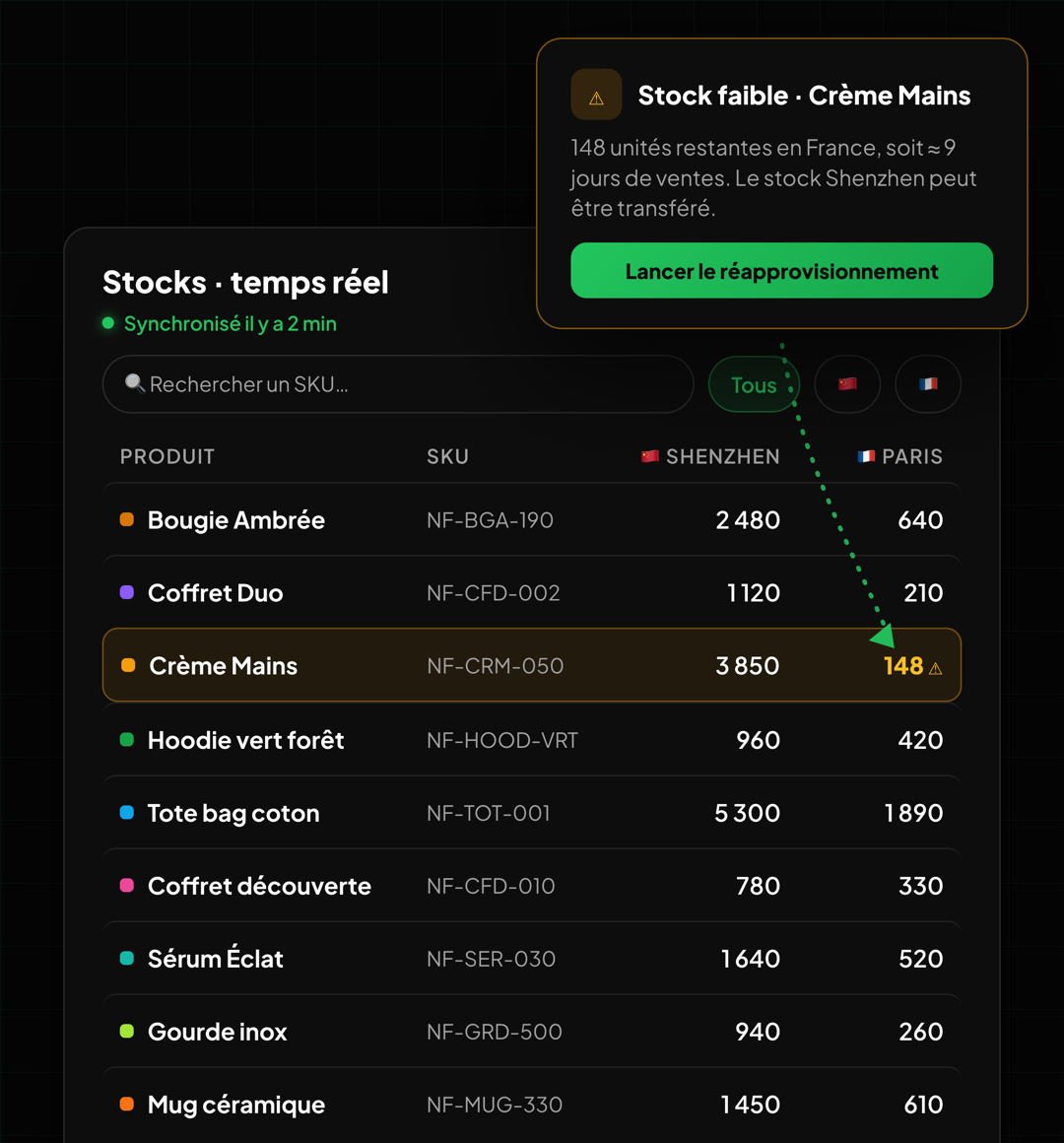Image resolution: width=1064 pixels, height=1143 pixels.
Task: Click the green sync status dot
Action: pos(108,323)
